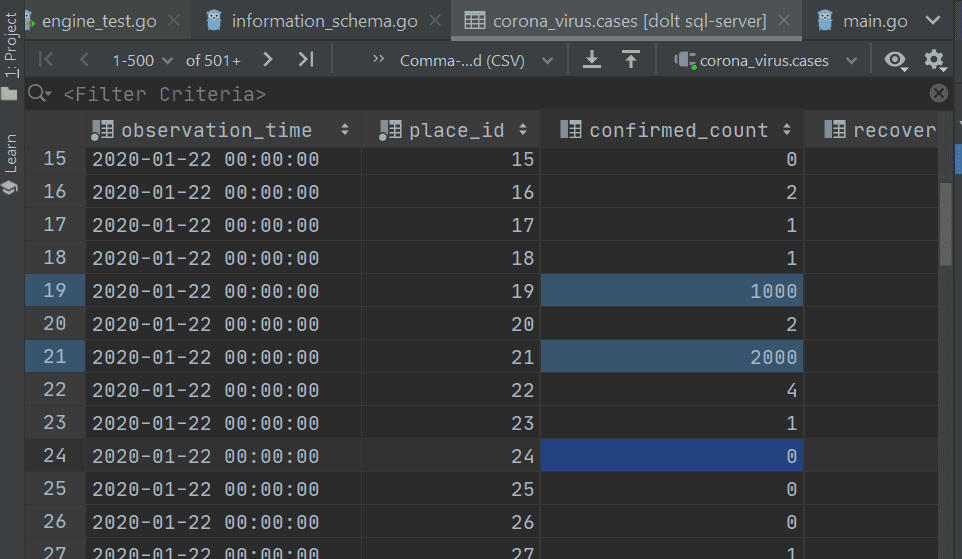
Task: Close the engine_test.go tab
Action: pyautogui.click(x=174, y=20)
